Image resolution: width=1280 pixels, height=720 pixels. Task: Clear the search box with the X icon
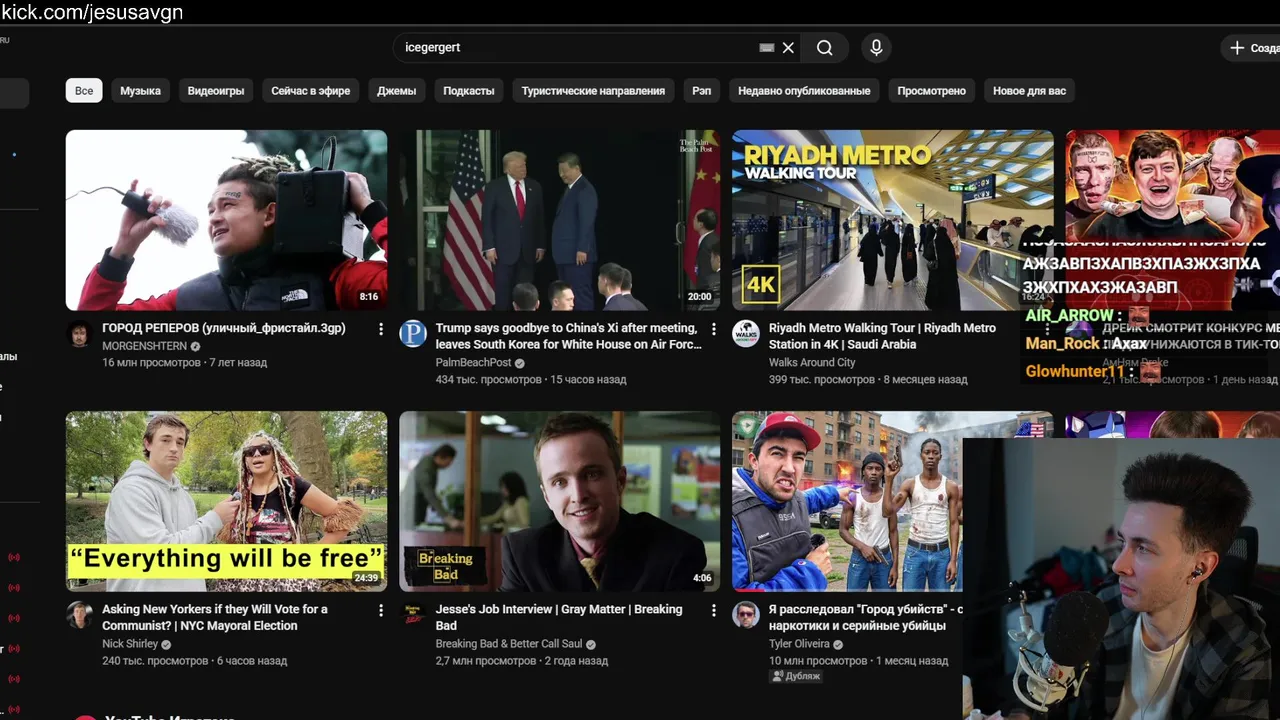[788, 47]
